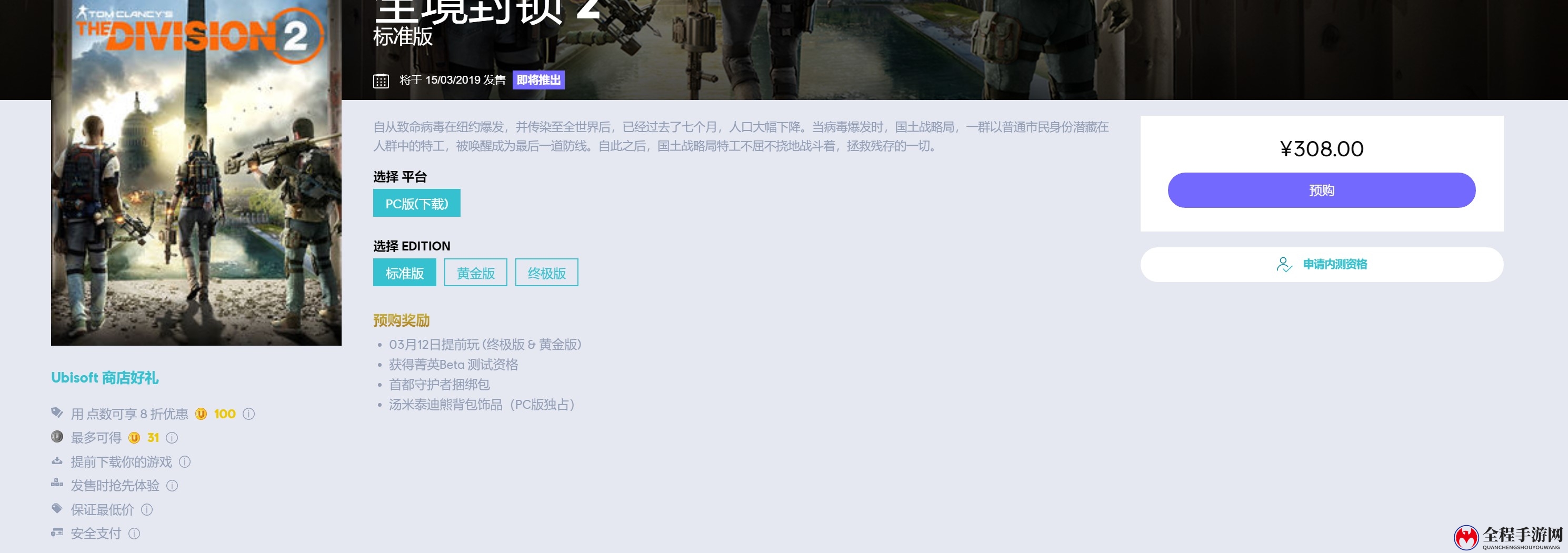1568x553 pixels.
Task: Click the discount tag icon beside 用 点数可享 8 折优惠
Action: [57, 413]
